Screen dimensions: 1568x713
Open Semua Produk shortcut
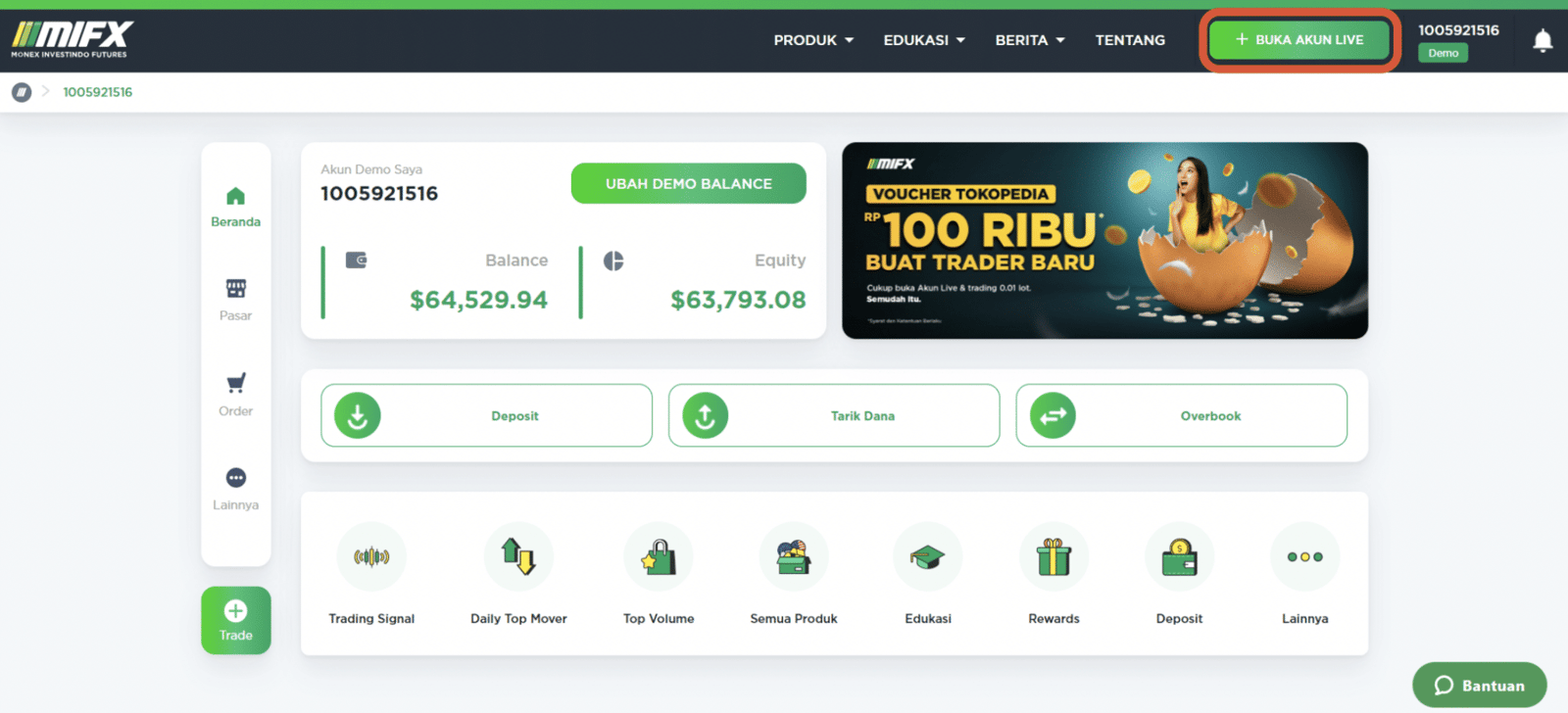pyautogui.click(x=794, y=575)
